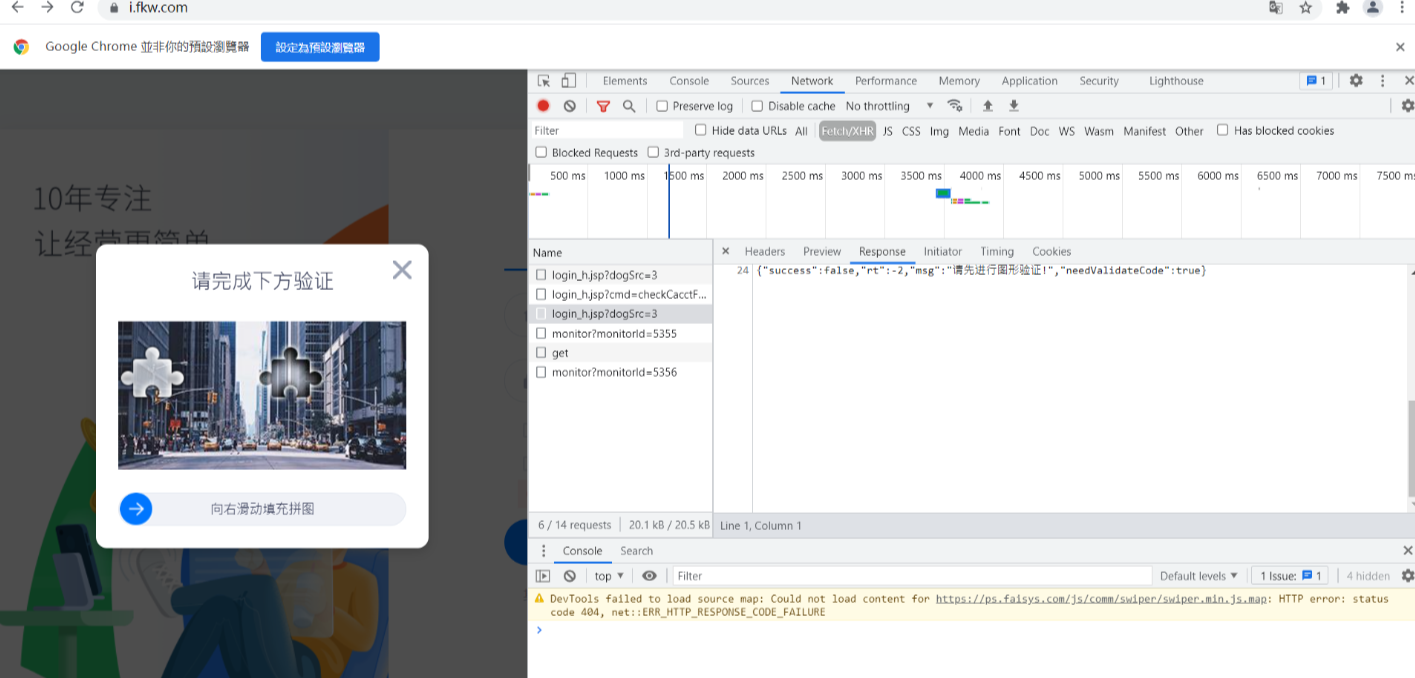Click the inspect element picker icon
1415x678 pixels.
click(x=544, y=81)
